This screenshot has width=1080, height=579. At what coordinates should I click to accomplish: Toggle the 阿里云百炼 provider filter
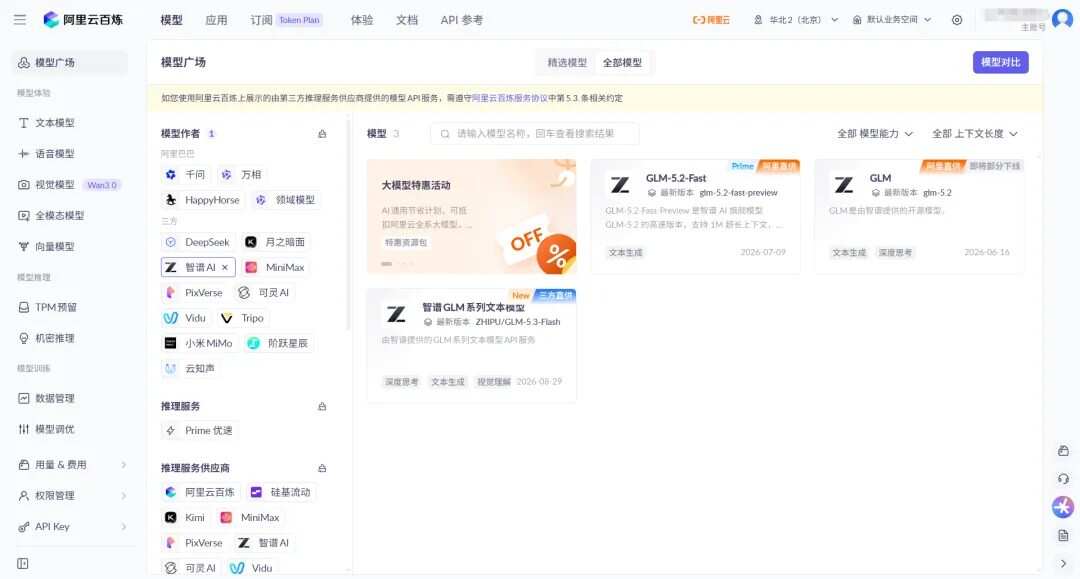pos(200,492)
